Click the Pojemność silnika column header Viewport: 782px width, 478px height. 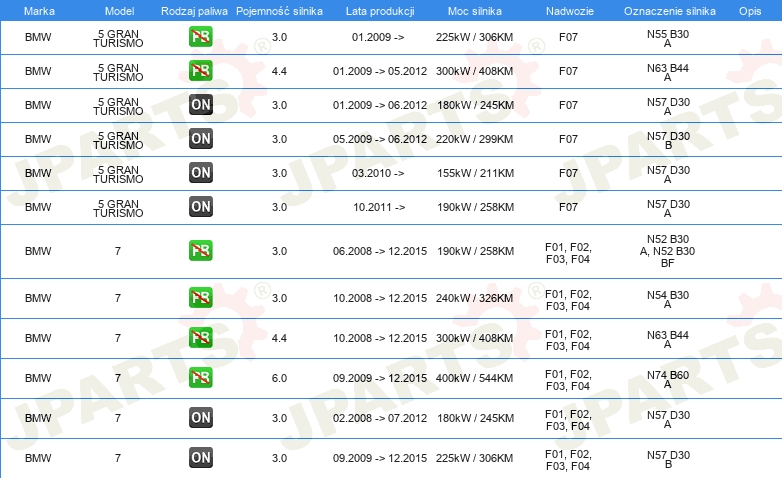tap(279, 11)
